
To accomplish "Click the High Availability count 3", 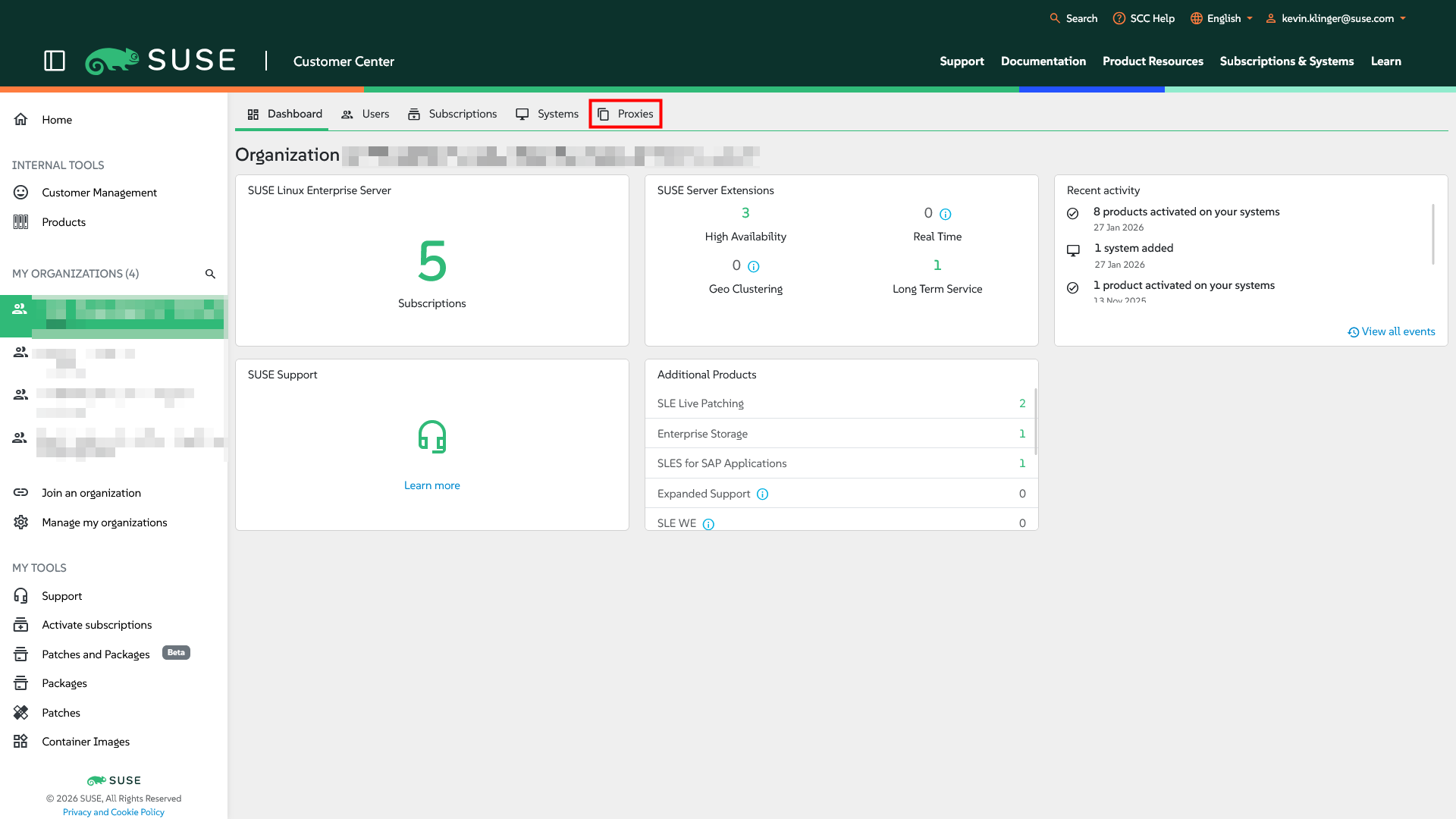I will [x=745, y=213].
